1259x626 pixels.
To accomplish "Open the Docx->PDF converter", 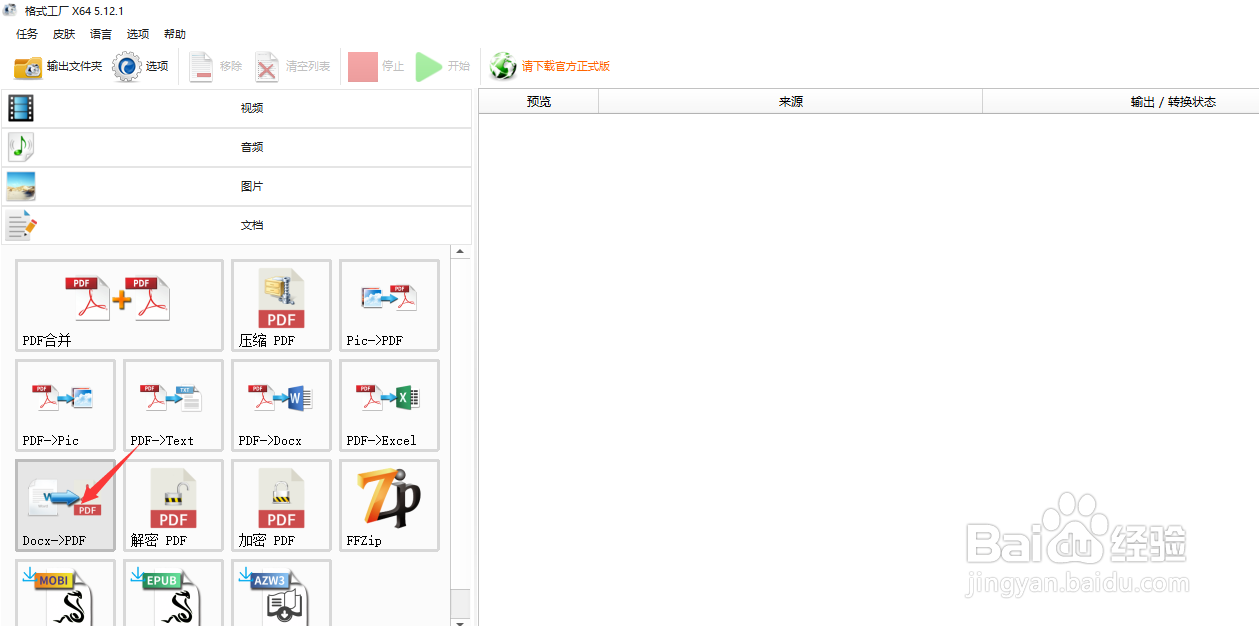I will (65, 505).
